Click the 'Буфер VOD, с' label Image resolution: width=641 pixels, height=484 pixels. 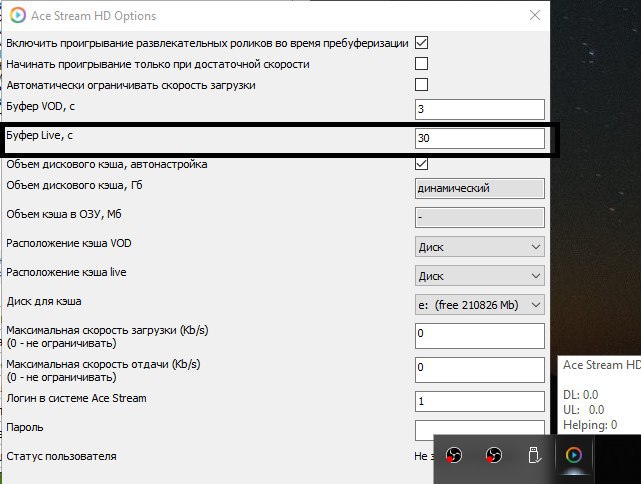click(40, 106)
